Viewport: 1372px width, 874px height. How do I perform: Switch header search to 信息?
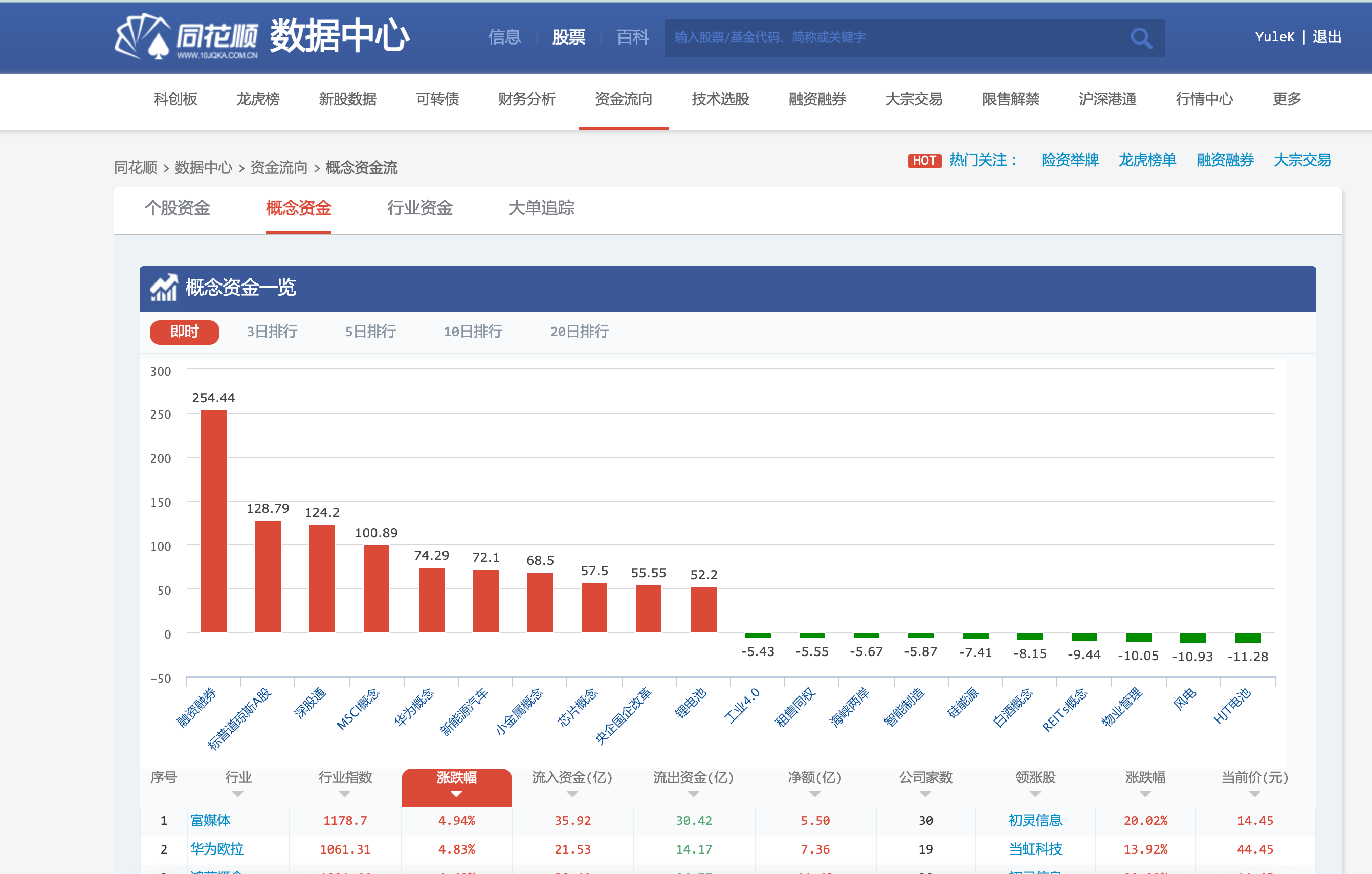tap(504, 37)
